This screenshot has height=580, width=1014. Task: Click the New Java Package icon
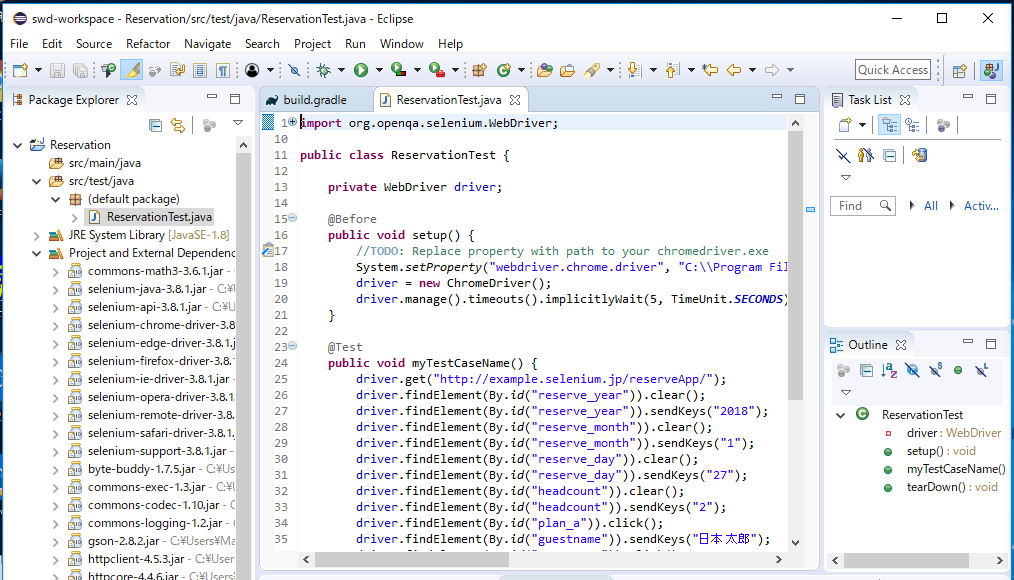(x=479, y=70)
